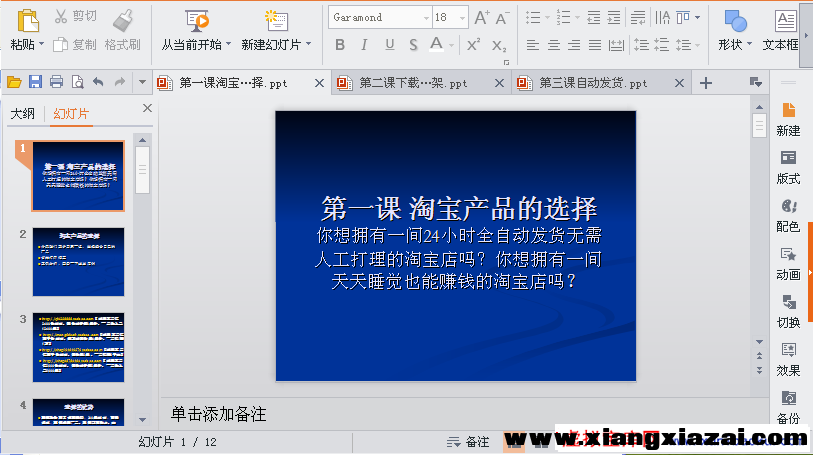
Task: Center align text
Action: pyautogui.click(x=554, y=46)
